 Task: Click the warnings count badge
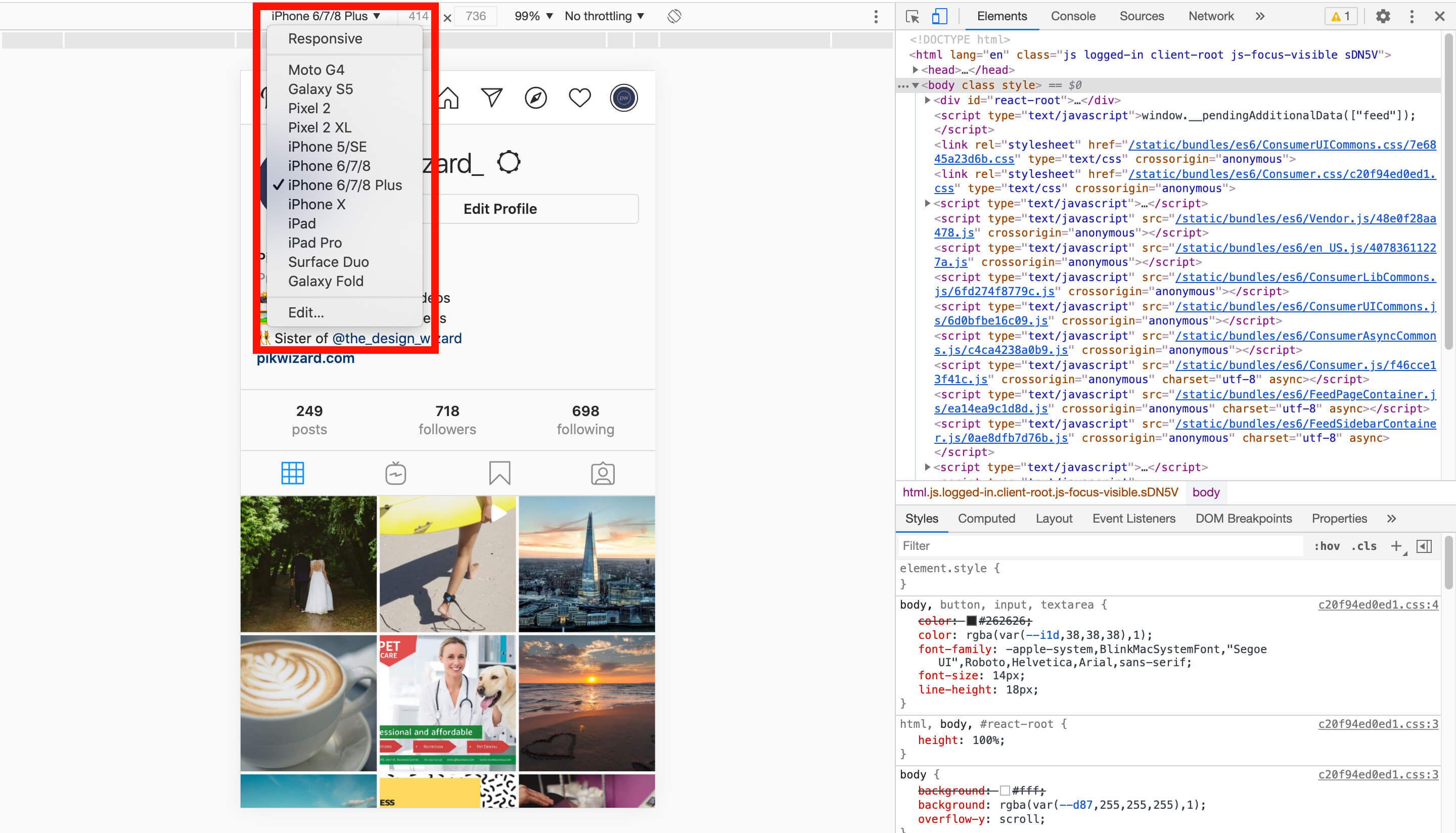pos(1340,16)
